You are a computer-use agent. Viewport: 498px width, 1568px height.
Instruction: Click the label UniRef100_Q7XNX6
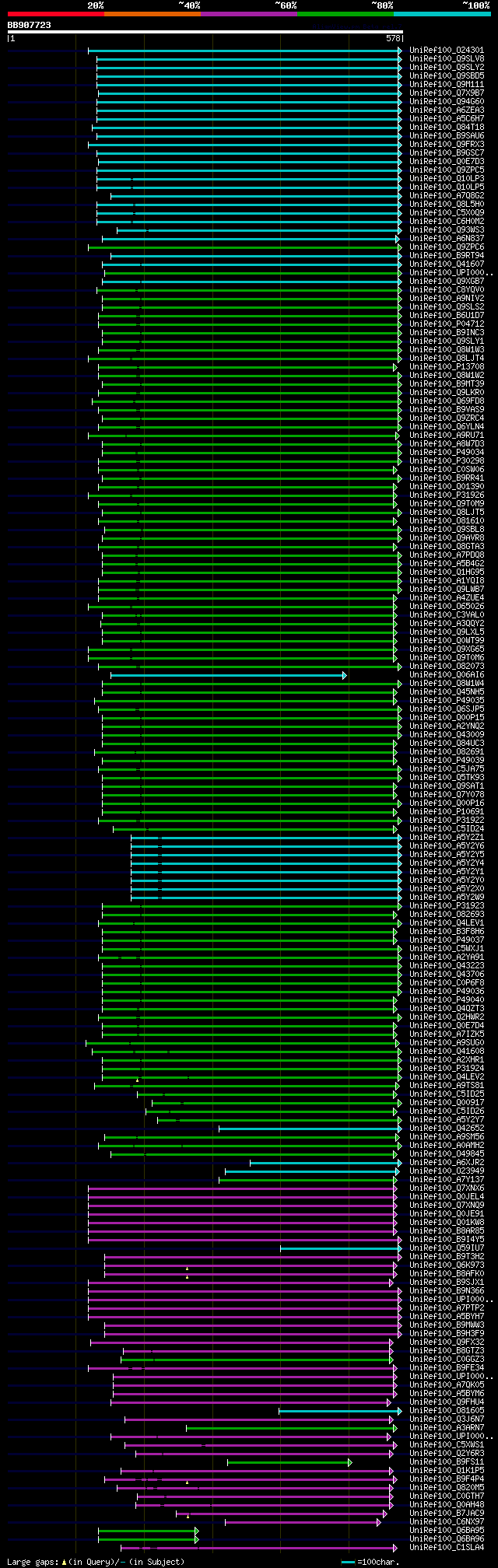[x=447, y=1188]
